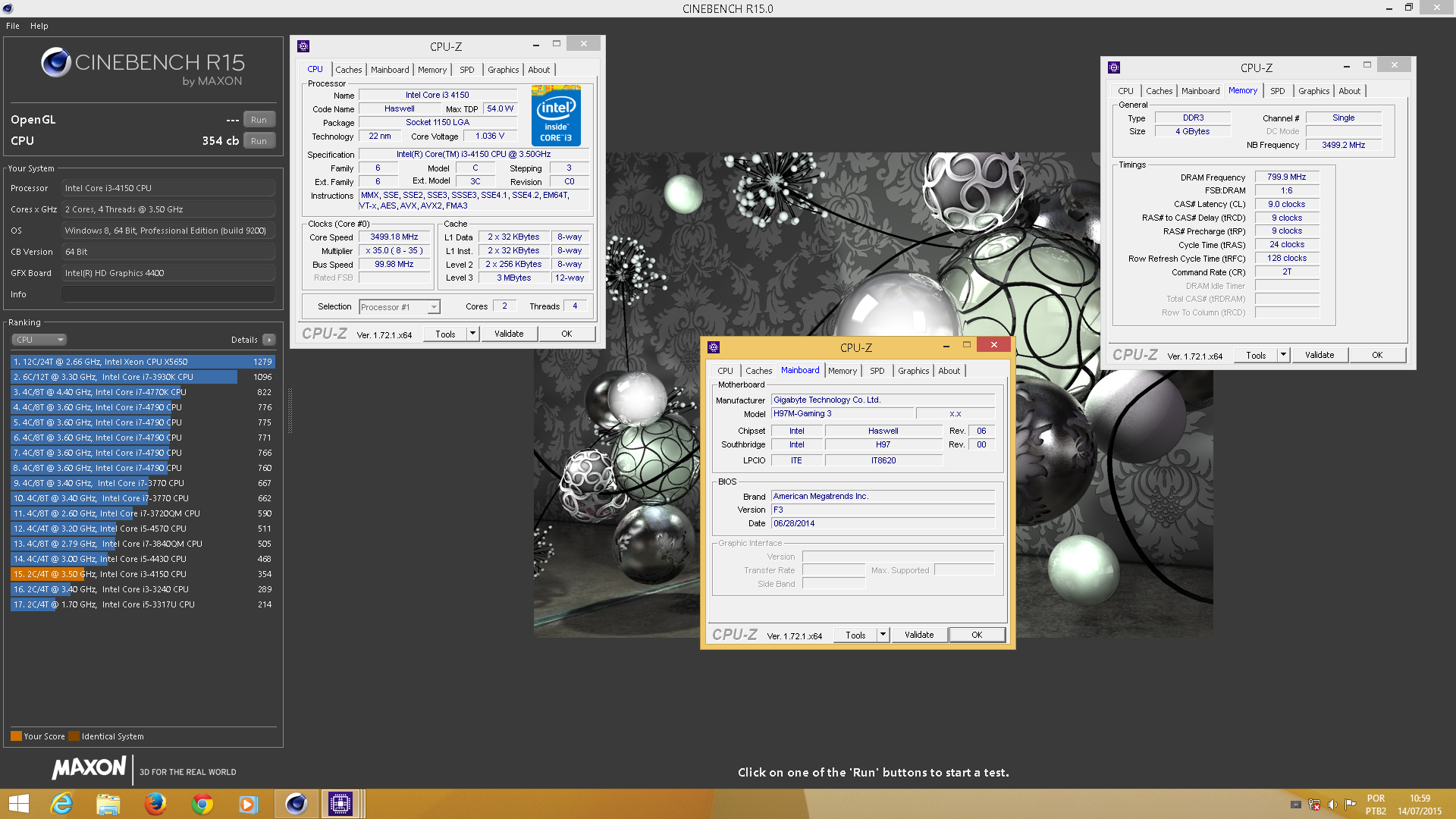The width and height of the screenshot is (1456, 819).
Task: Click the Cinebench title bar app icon
Action: tap(8, 8)
